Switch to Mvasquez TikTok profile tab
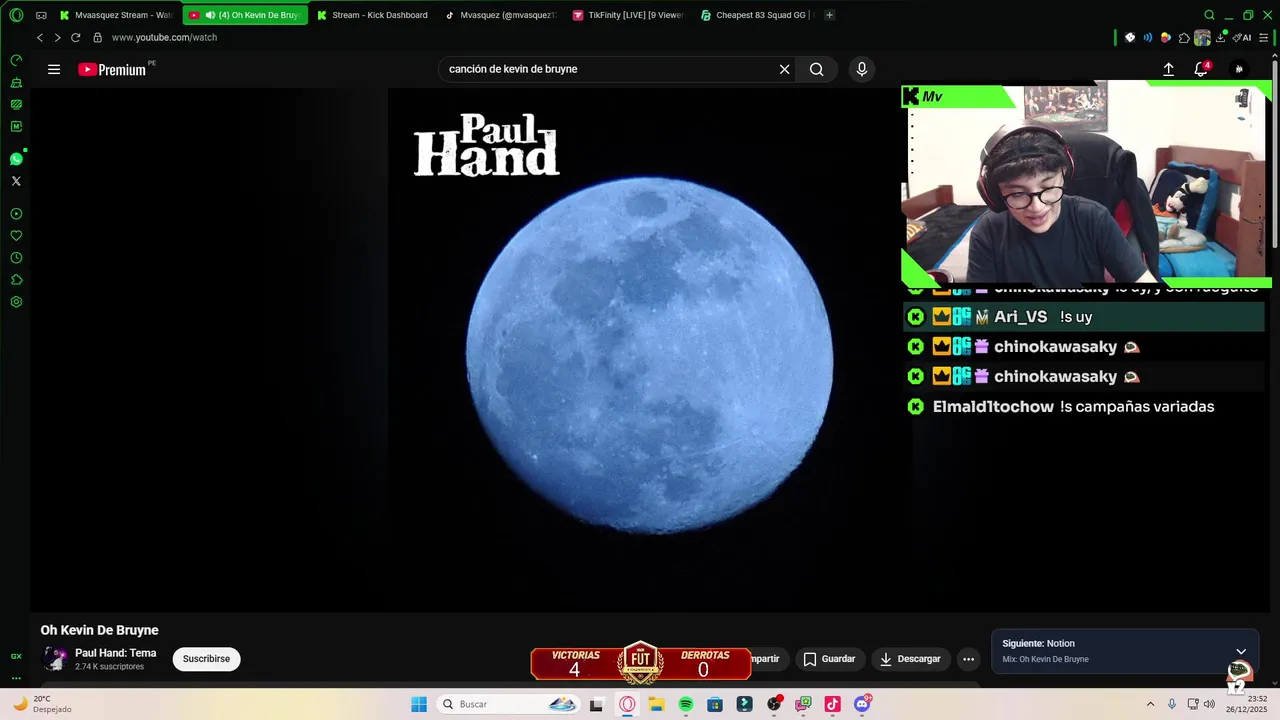 pyautogui.click(x=500, y=15)
